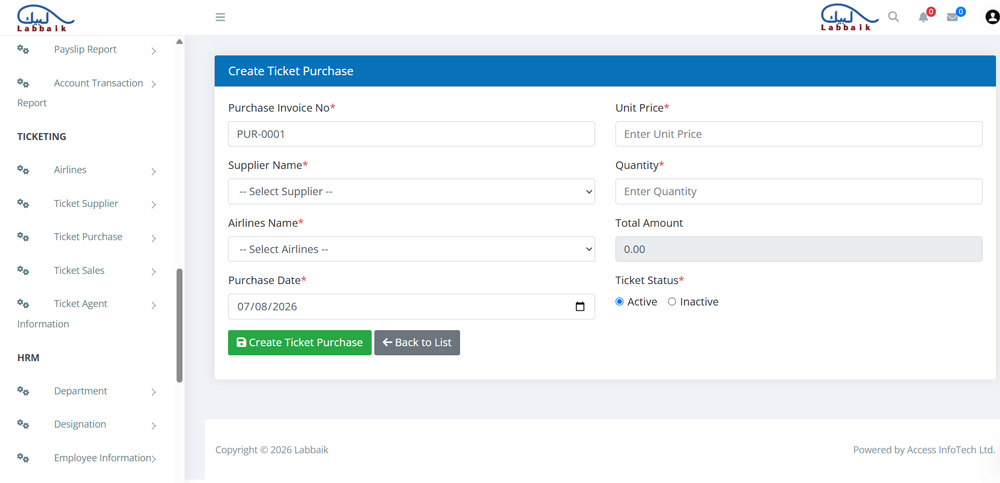Screen dimensions: 1000x483
Task: Click the Quantity input field
Action: [x=798, y=191]
